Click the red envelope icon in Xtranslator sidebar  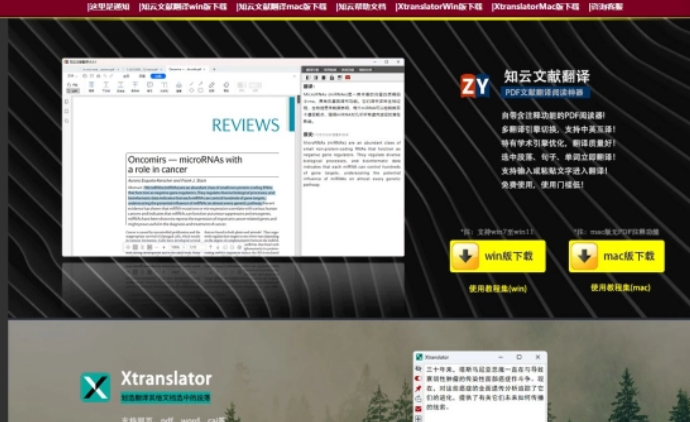(418, 409)
